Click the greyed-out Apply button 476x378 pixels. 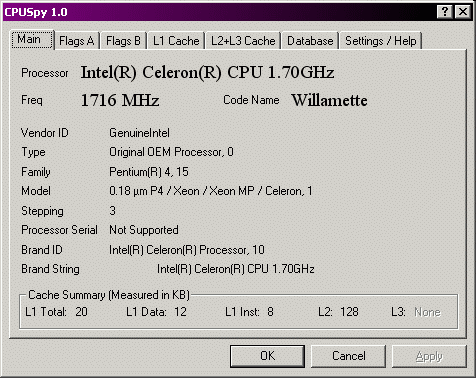(429, 356)
